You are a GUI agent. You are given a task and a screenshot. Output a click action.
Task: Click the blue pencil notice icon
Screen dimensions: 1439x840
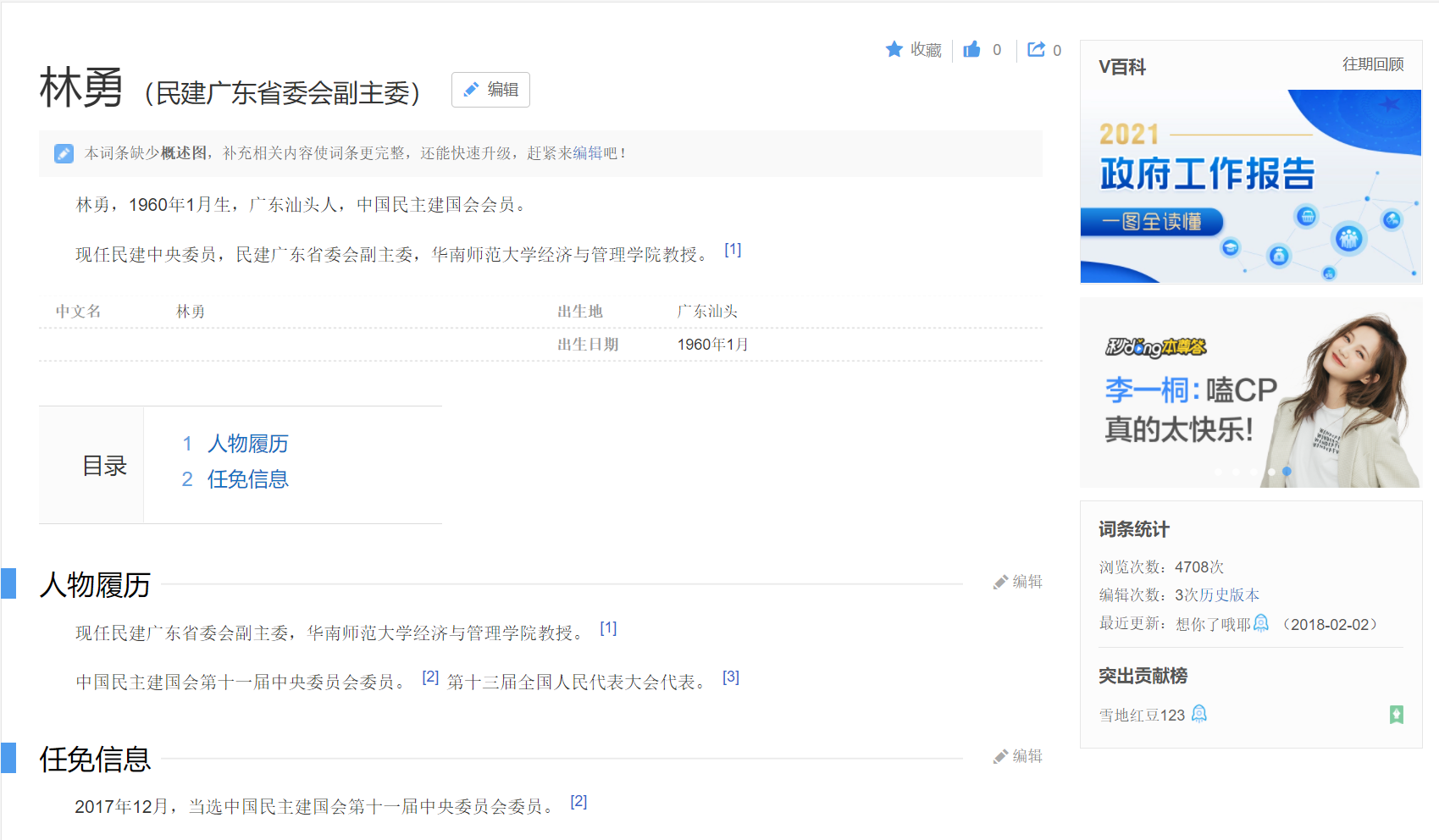(64, 153)
